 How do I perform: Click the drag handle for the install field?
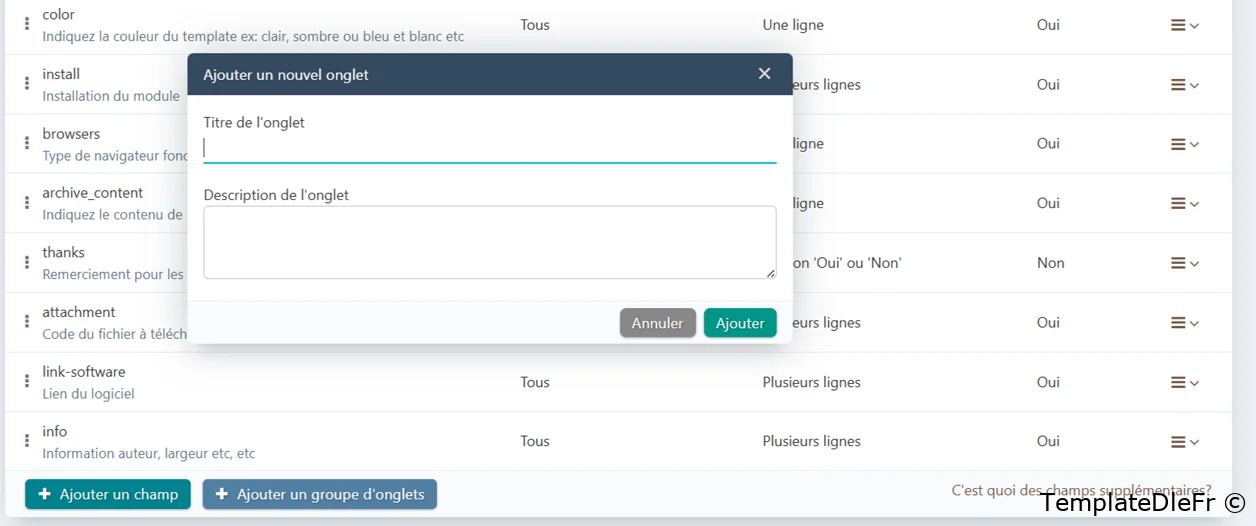pyautogui.click(x=27, y=84)
